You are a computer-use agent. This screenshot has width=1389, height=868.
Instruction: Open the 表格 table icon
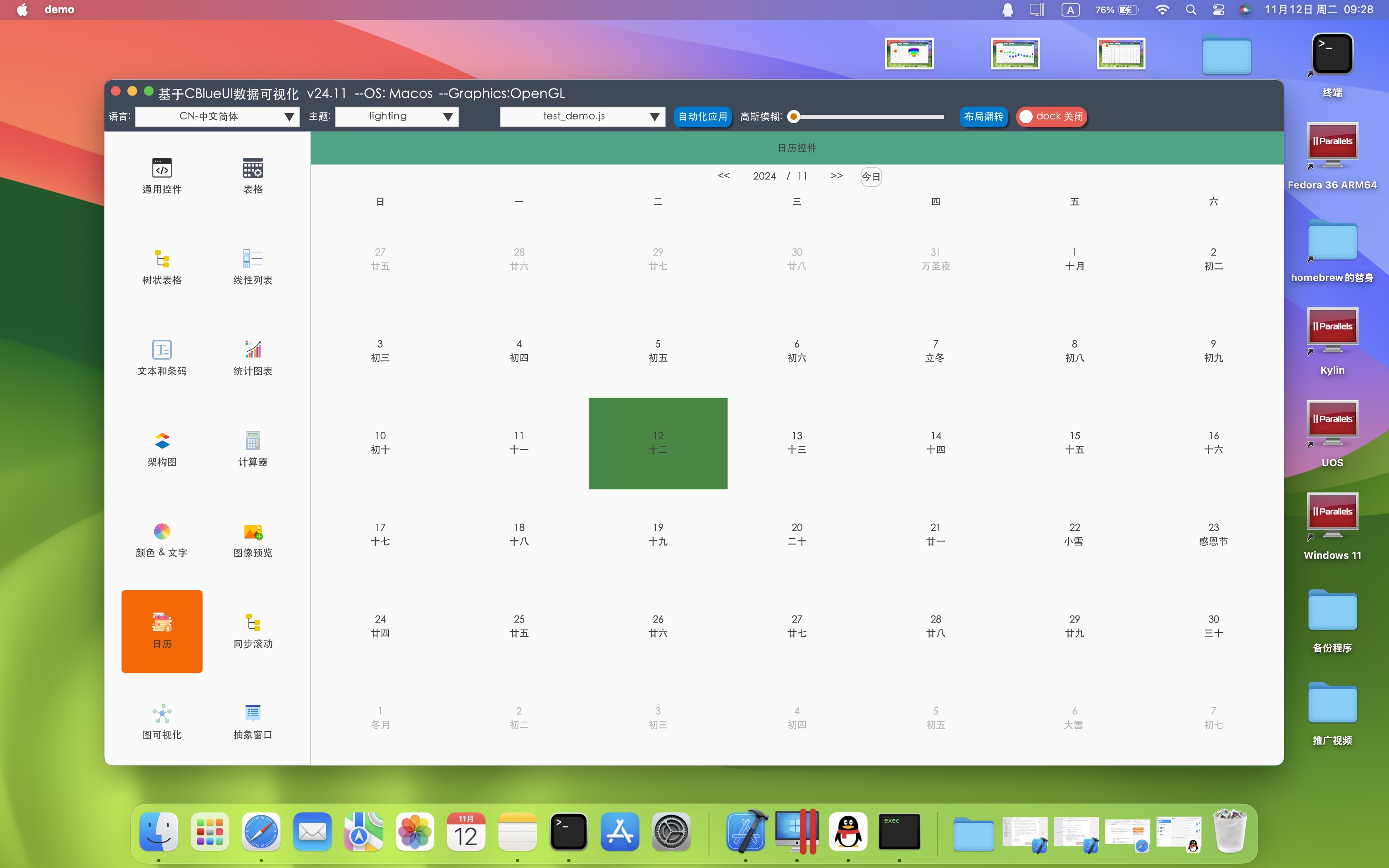(253, 169)
